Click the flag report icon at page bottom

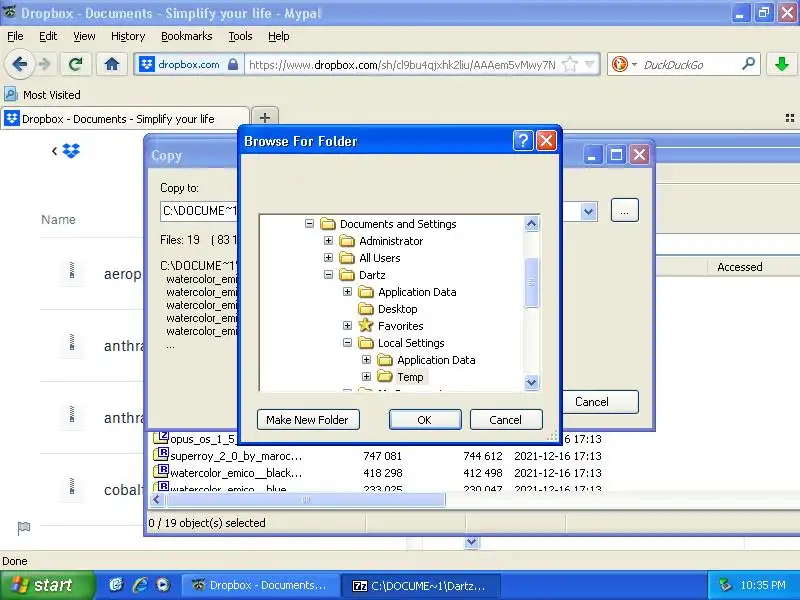(24, 528)
